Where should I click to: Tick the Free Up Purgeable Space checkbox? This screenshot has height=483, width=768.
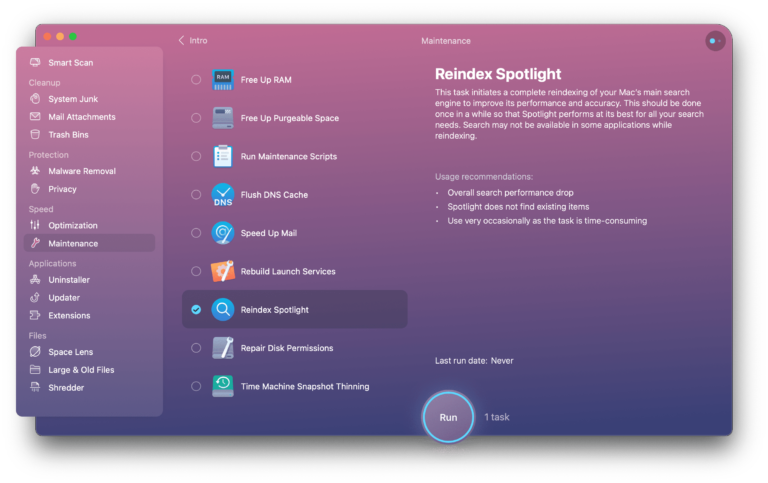[196, 118]
